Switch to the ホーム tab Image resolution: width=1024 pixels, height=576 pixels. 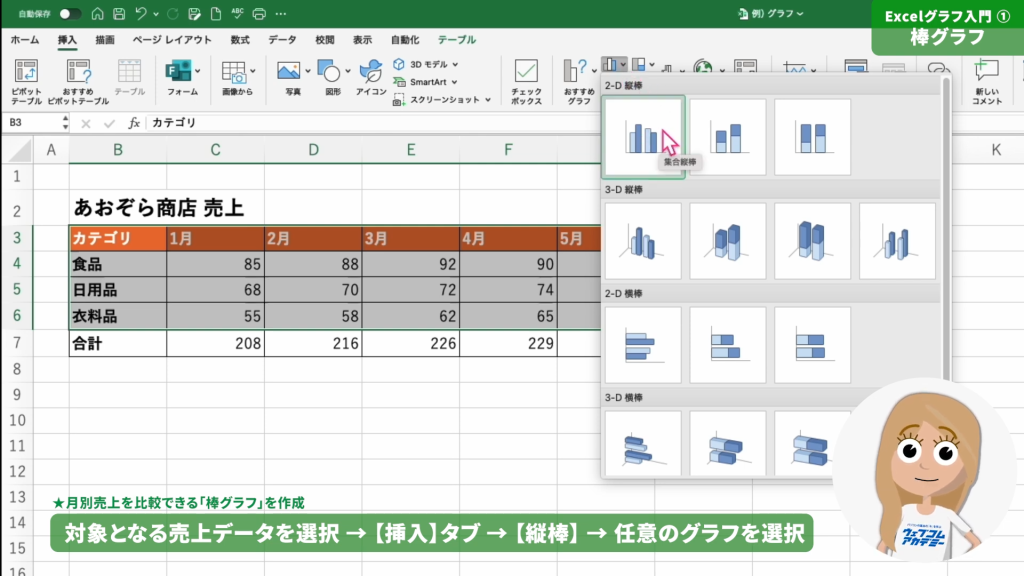(24, 40)
